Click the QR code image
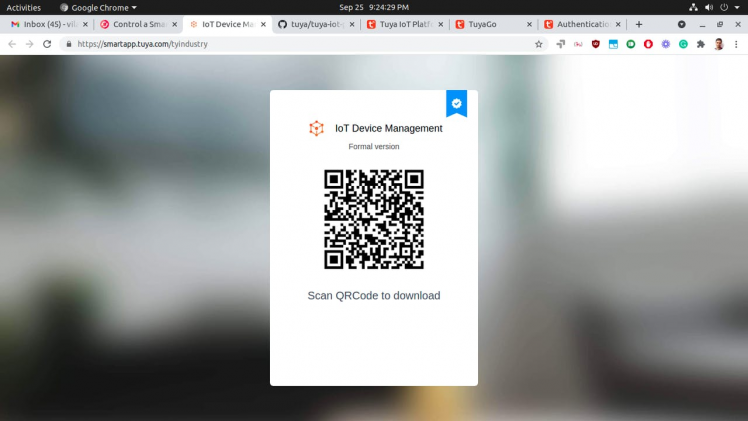Viewport: 748px width, 421px height. point(374,219)
